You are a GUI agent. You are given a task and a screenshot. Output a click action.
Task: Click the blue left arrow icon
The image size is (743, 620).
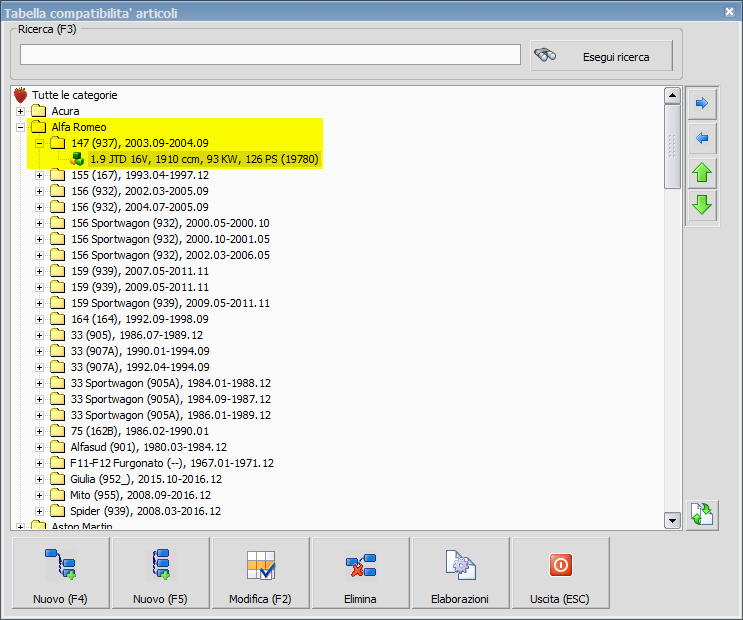pos(702,138)
